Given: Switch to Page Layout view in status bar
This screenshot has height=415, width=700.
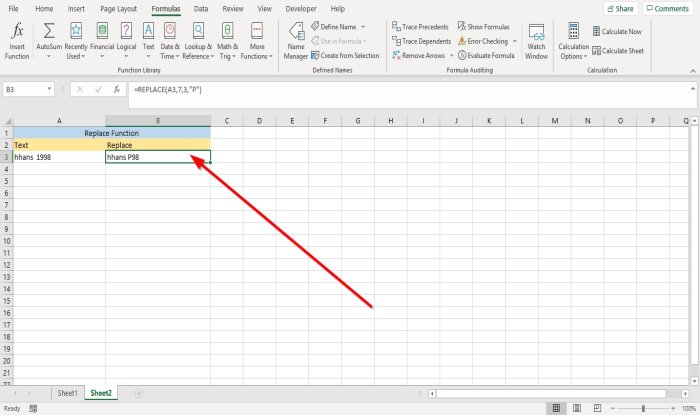Looking at the screenshot, I should point(577,408).
